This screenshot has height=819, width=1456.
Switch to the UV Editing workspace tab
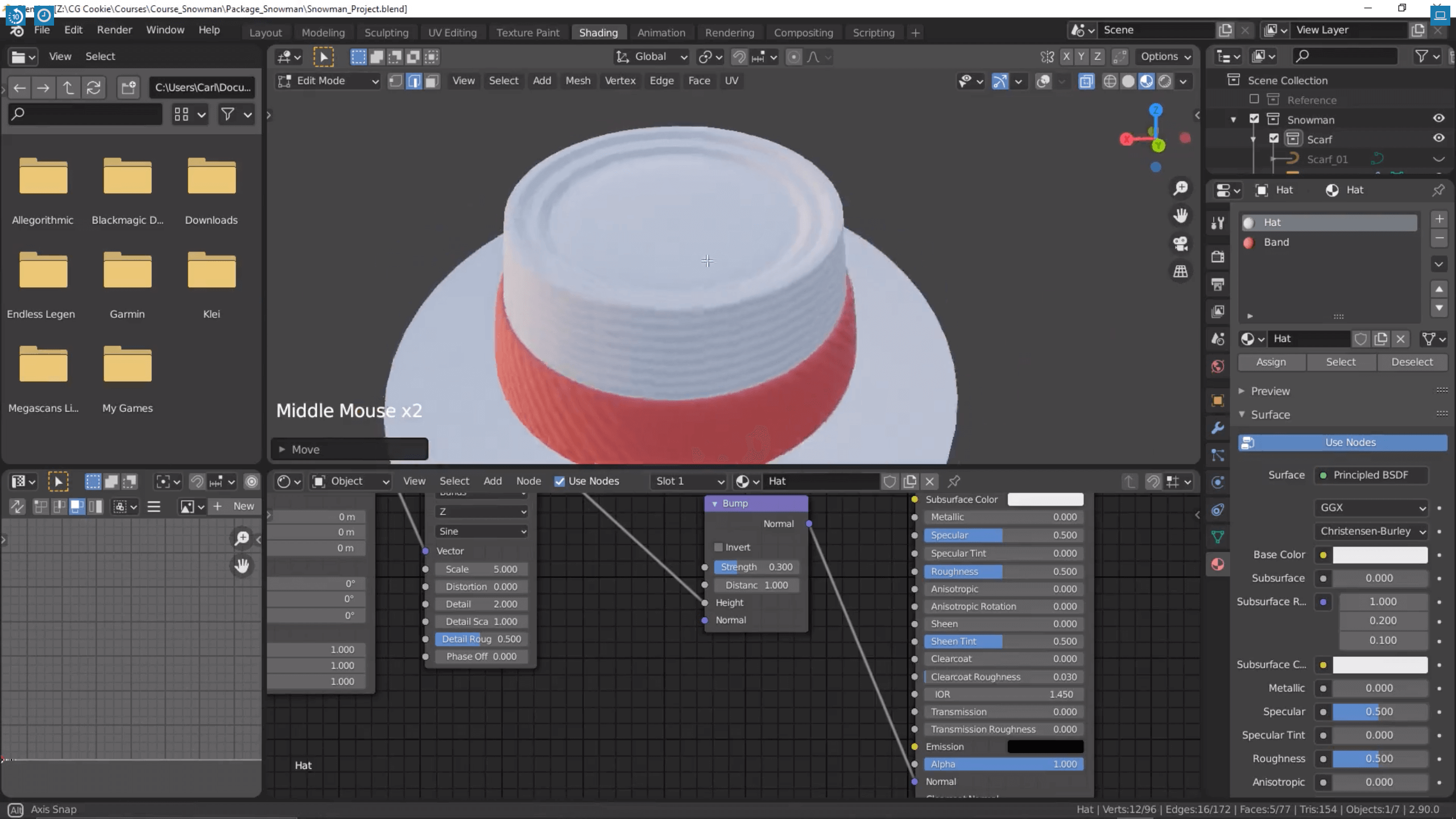tap(452, 32)
